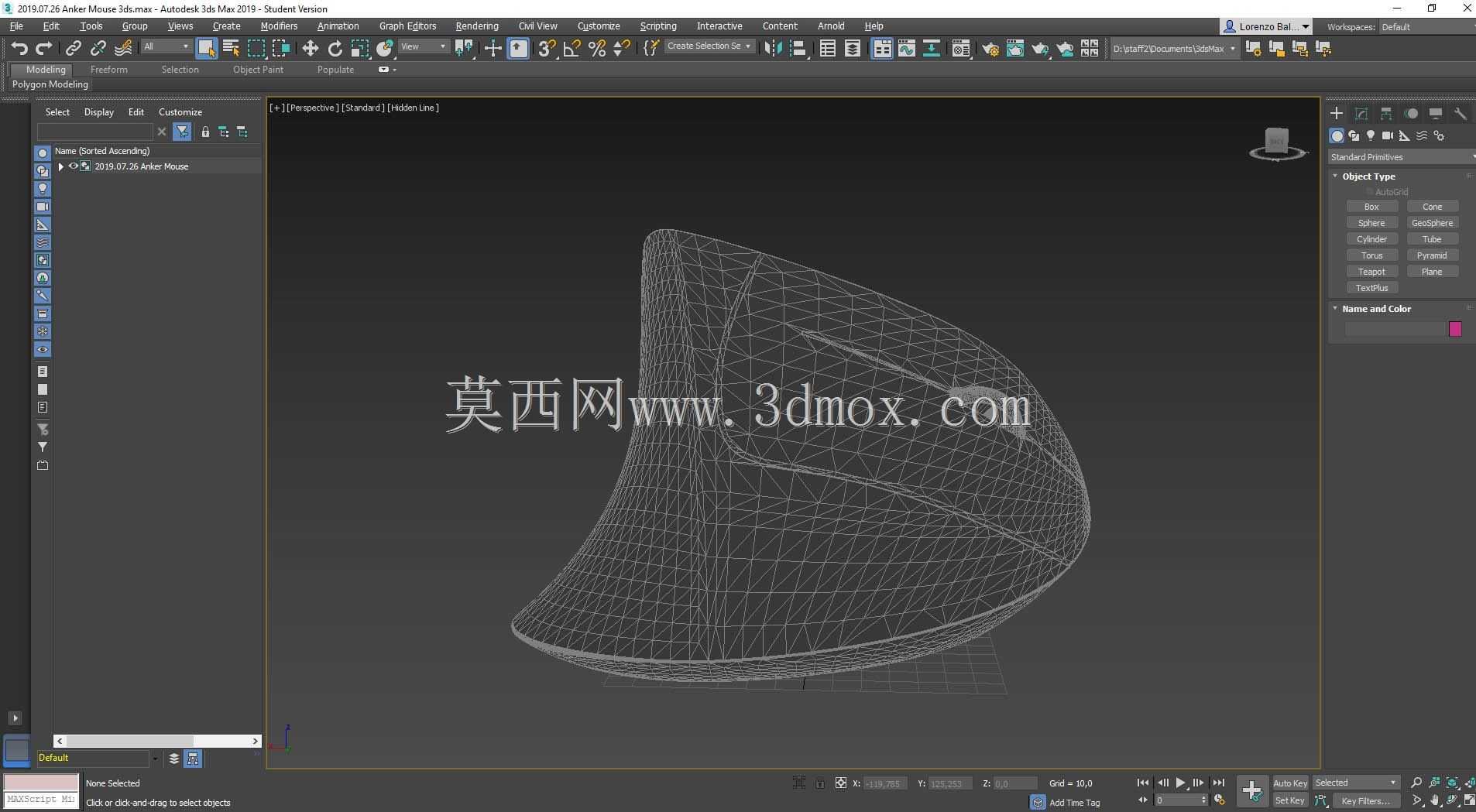Click the Teapot primitive button
Viewport: 1476px width, 812px height.
[1371, 272]
